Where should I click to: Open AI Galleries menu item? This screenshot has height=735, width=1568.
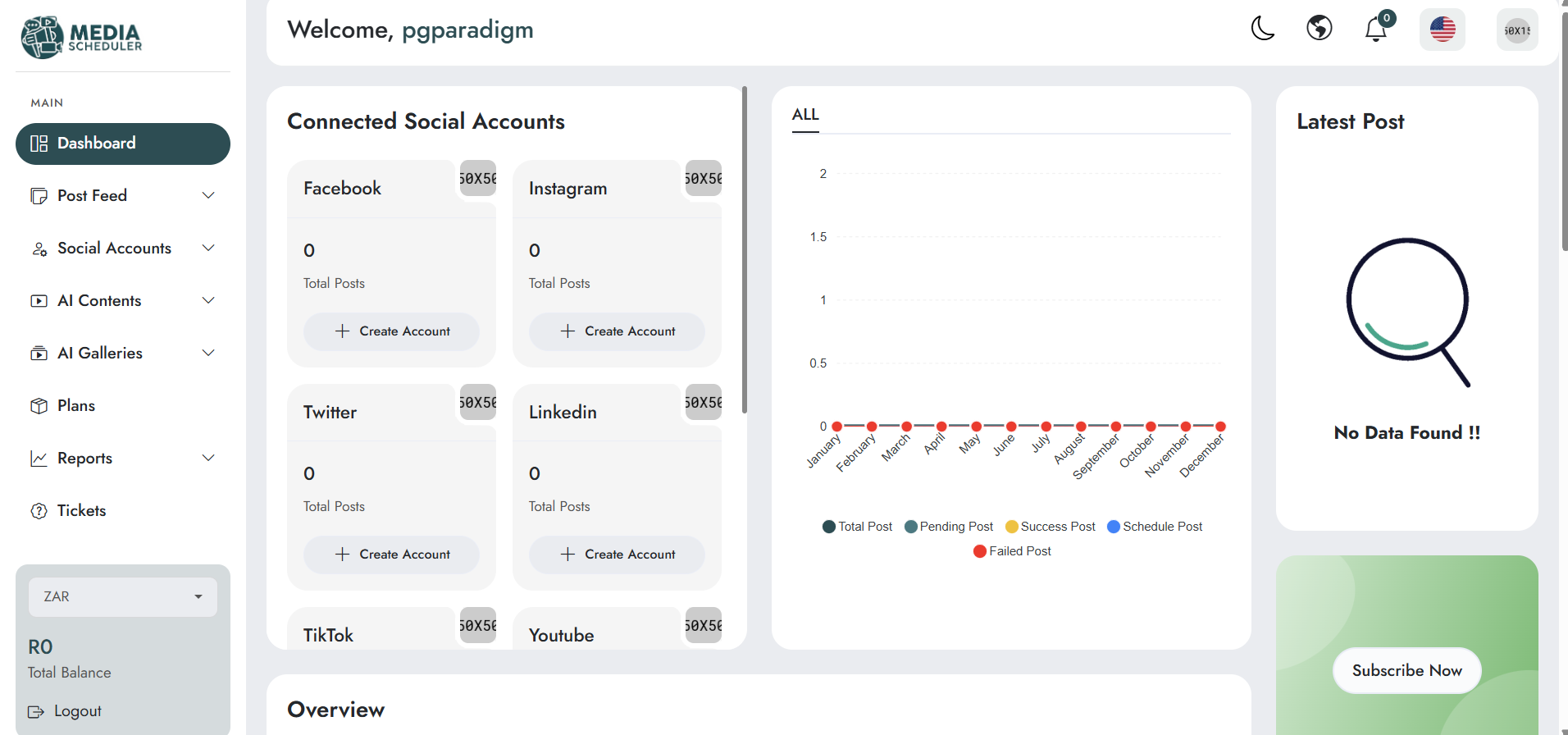click(123, 354)
